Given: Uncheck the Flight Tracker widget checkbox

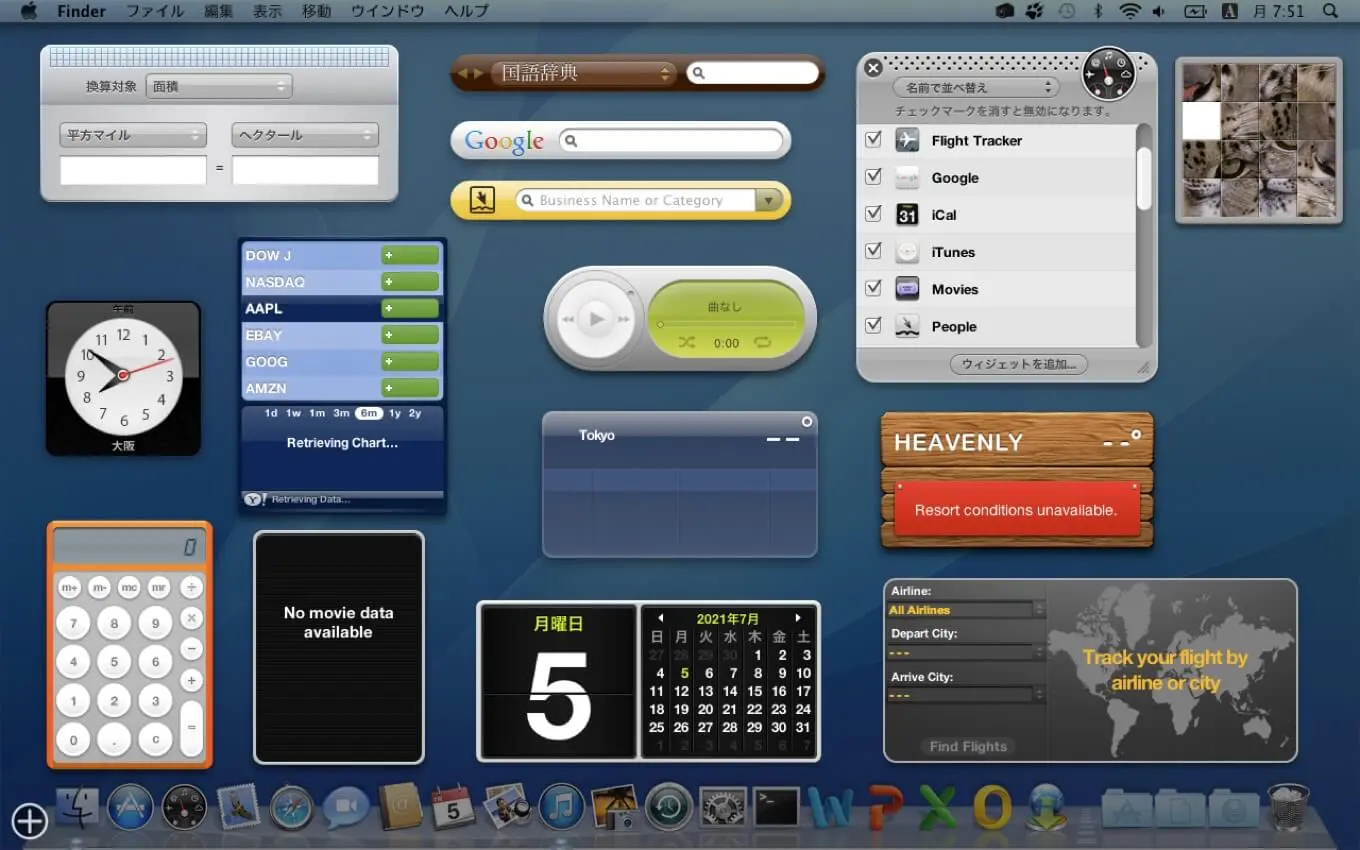Looking at the screenshot, I should tap(873, 139).
